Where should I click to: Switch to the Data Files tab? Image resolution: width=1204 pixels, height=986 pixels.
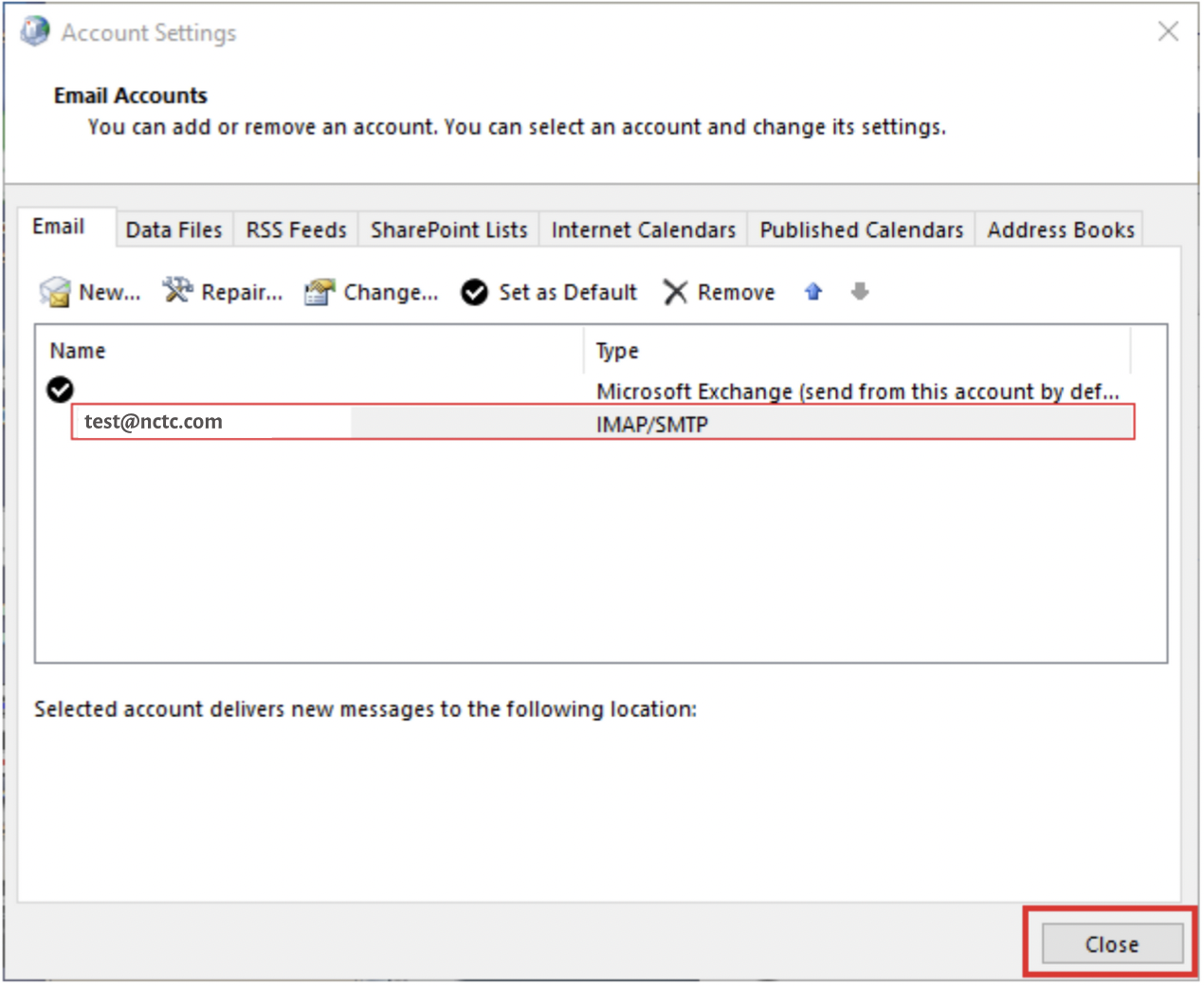(x=173, y=228)
